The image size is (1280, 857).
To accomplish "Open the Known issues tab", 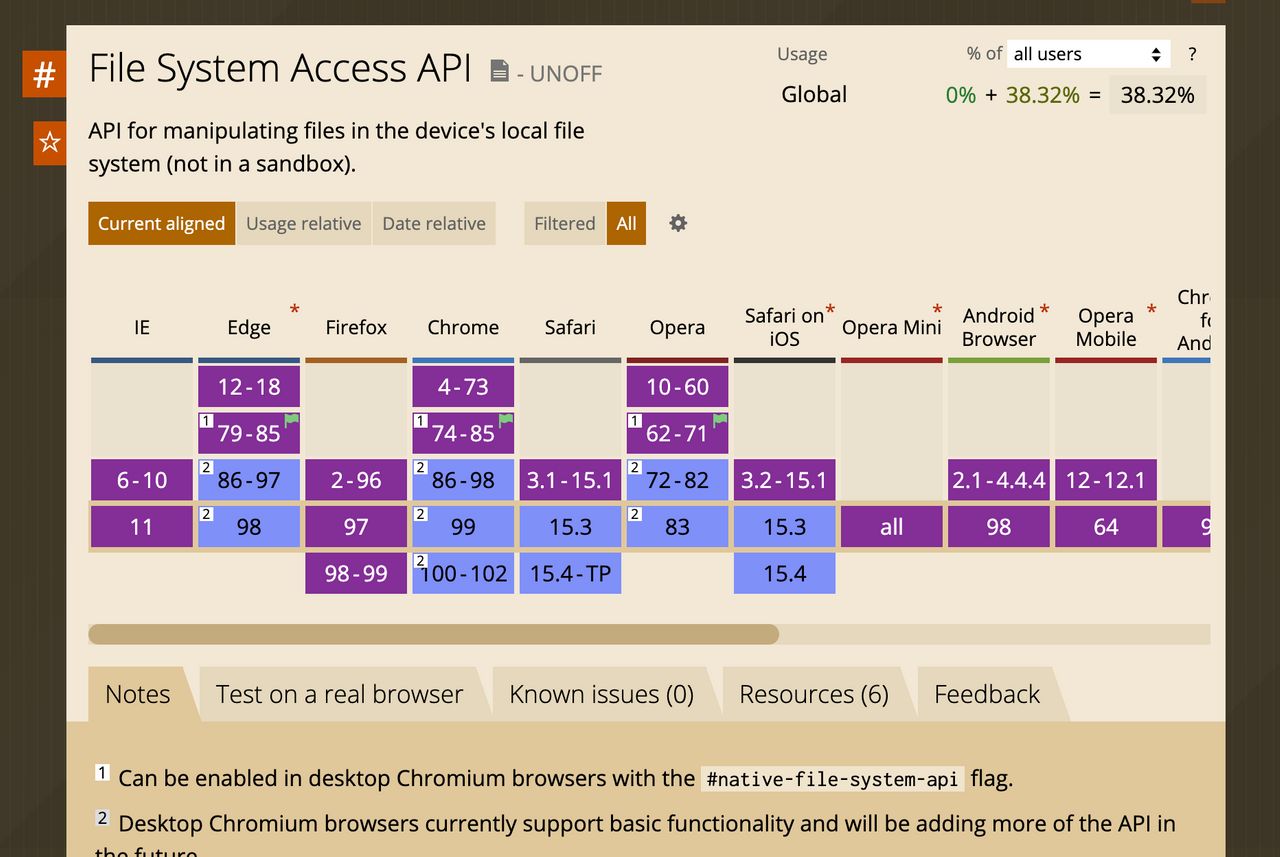I will coord(601,693).
